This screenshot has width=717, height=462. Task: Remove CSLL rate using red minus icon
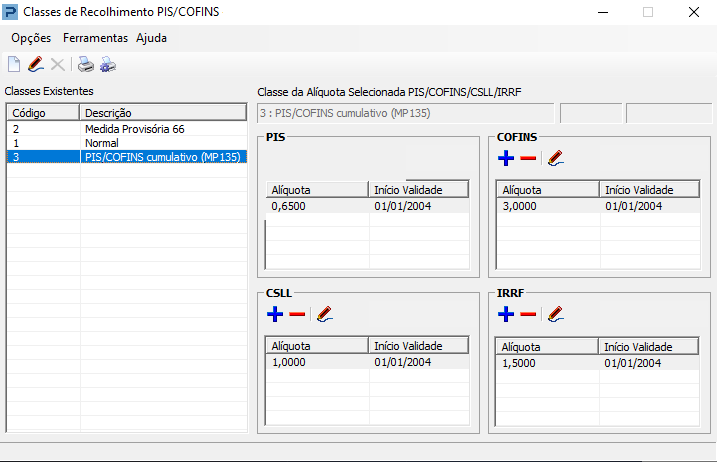[x=297, y=314]
